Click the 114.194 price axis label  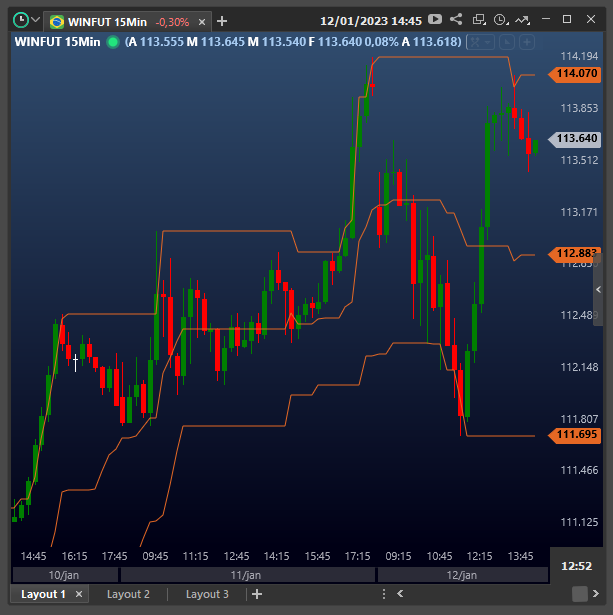[579, 56]
